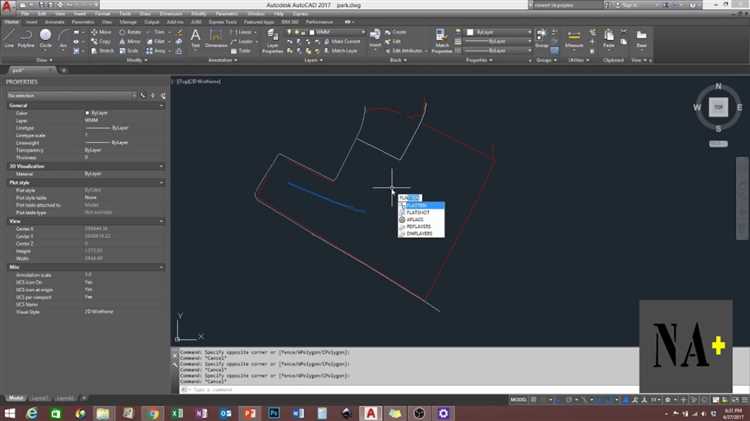Open Photoshop from the taskbar
This screenshot has width=750, height=421.
pyautogui.click(x=274, y=413)
